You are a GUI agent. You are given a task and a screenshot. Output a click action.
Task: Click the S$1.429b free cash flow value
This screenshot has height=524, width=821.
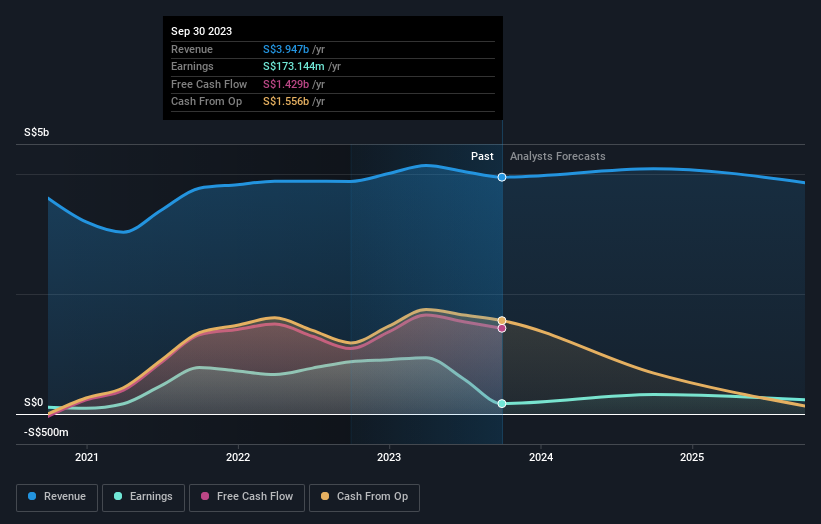click(286, 84)
